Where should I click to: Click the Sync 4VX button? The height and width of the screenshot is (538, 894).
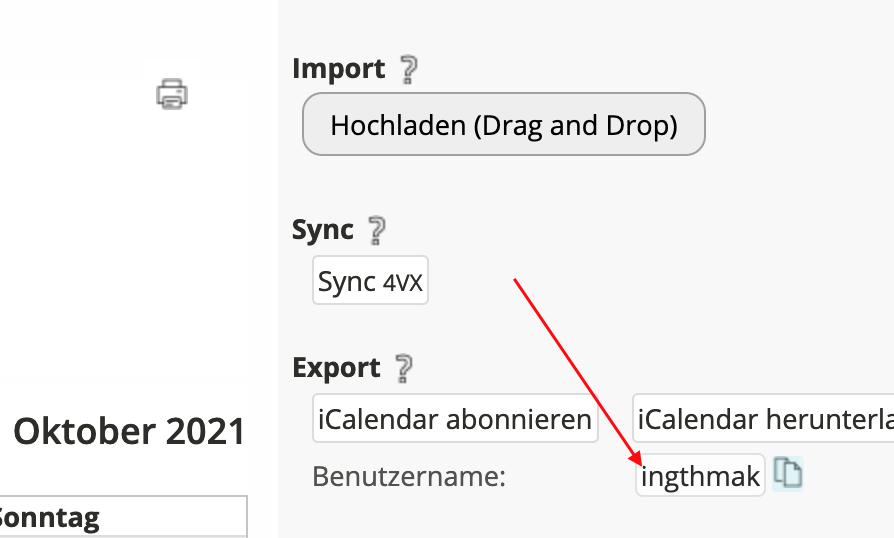(x=370, y=282)
